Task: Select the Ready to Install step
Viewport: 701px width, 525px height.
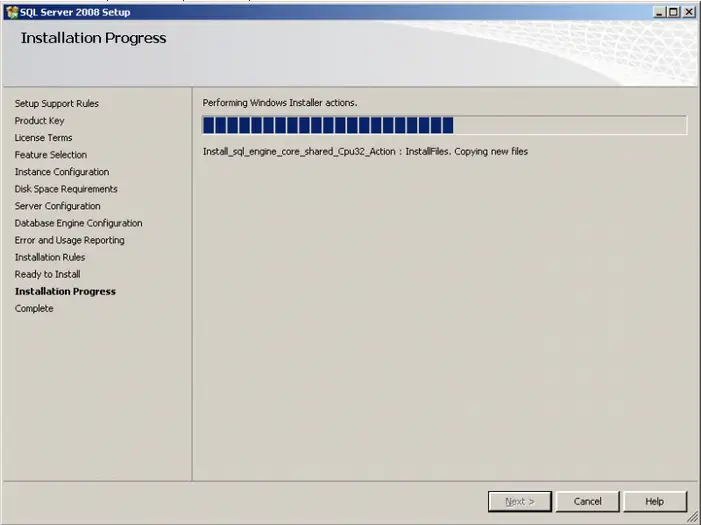Action: 47,274
